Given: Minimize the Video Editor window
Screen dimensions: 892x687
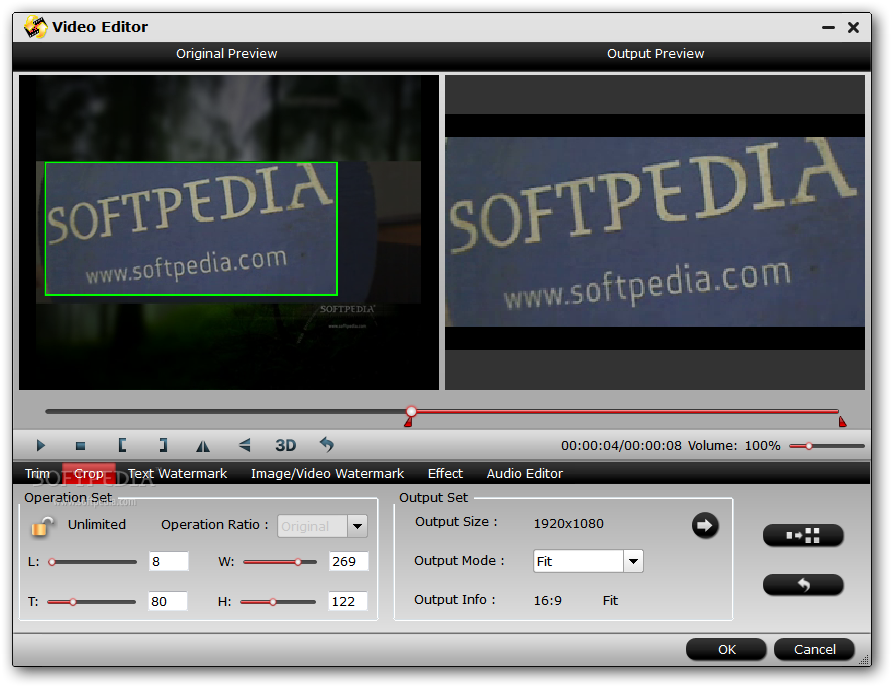Looking at the screenshot, I should coord(828,27).
